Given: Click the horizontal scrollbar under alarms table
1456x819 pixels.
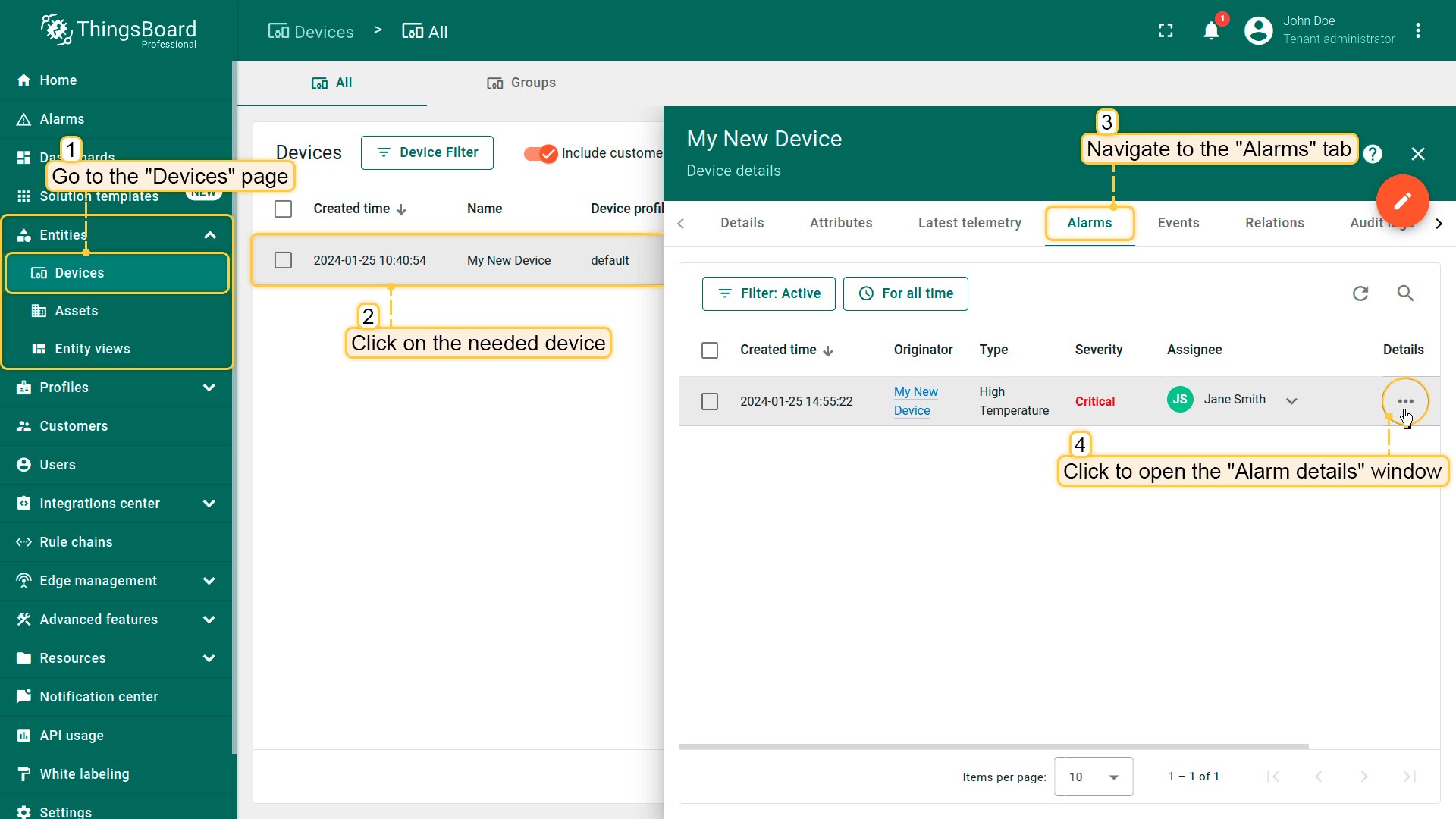Looking at the screenshot, I should click(x=993, y=747).
